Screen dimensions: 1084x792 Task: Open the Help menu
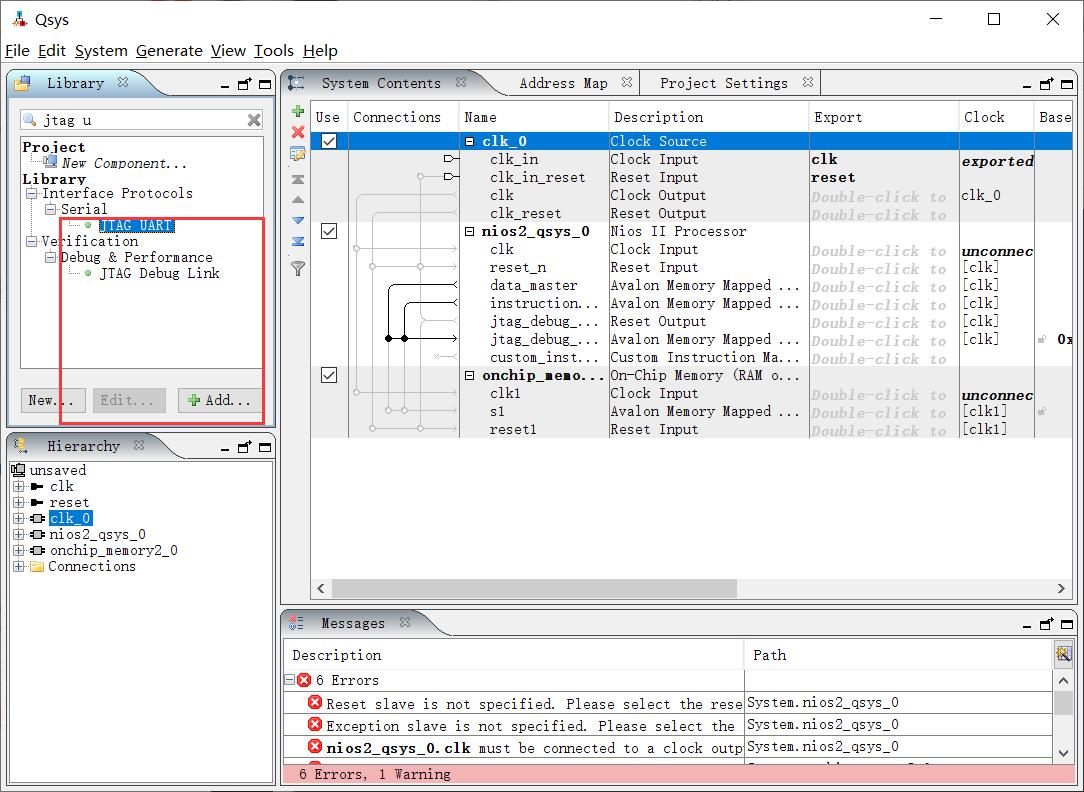(320, 50)
